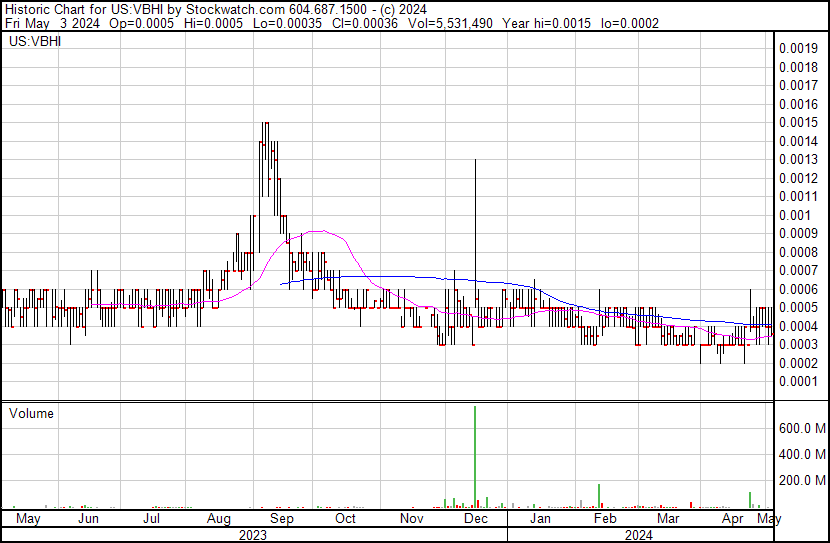
Task: Click the 200.0 M volume axis label
Action: [x=802, y=480]
